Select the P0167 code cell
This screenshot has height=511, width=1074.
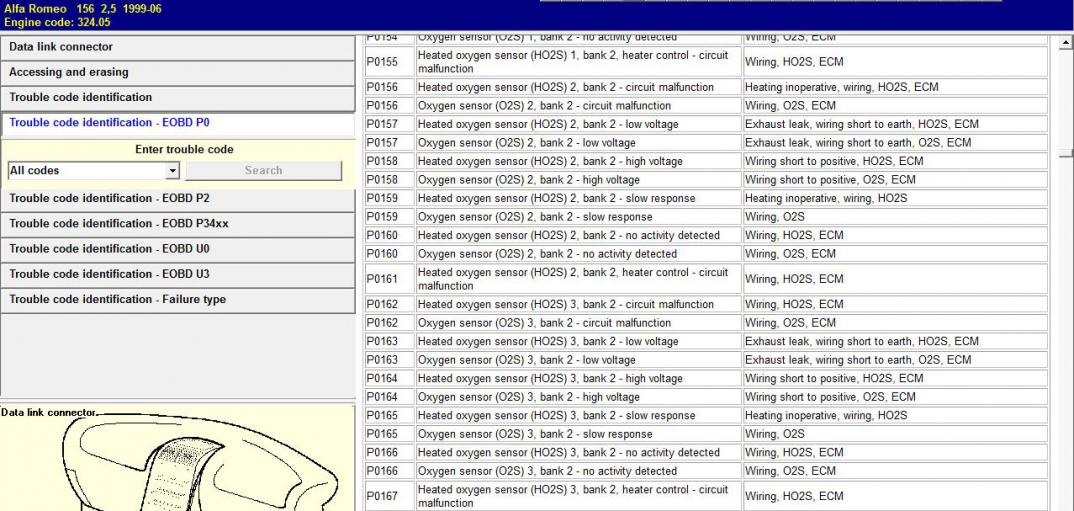pyautogui.click(x=390, y=496)
